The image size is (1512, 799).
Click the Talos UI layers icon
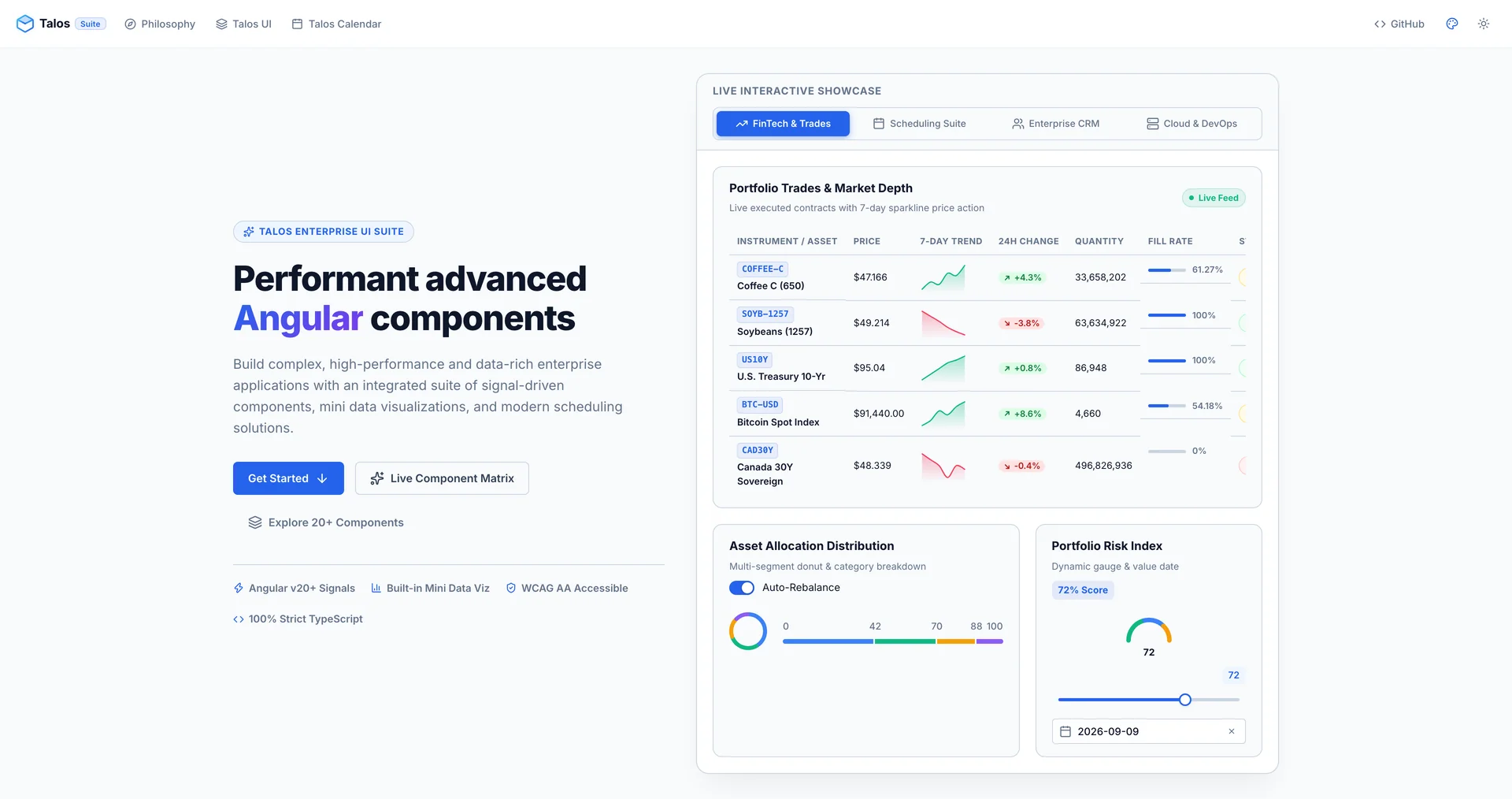221,24
